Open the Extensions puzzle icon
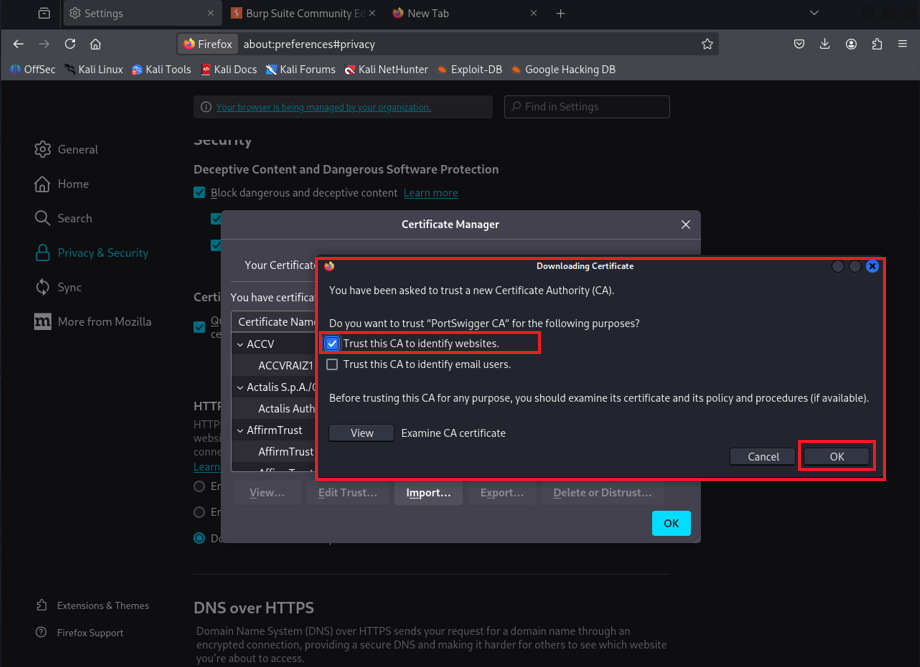This screenshot has width=920, height=667. (877, 44)
